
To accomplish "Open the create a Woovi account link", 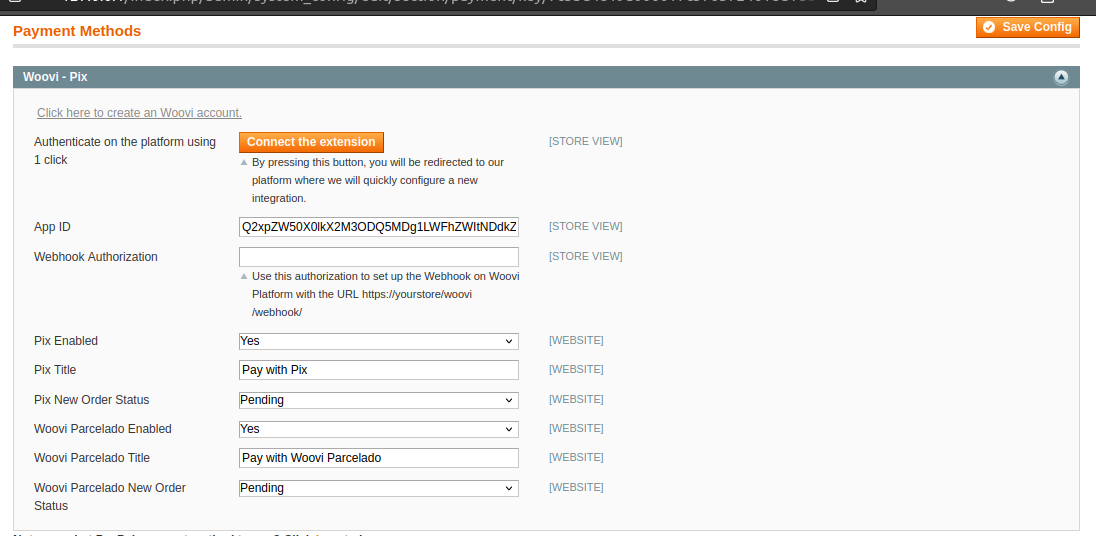I will pyautogui.click(x=139, y=113).
